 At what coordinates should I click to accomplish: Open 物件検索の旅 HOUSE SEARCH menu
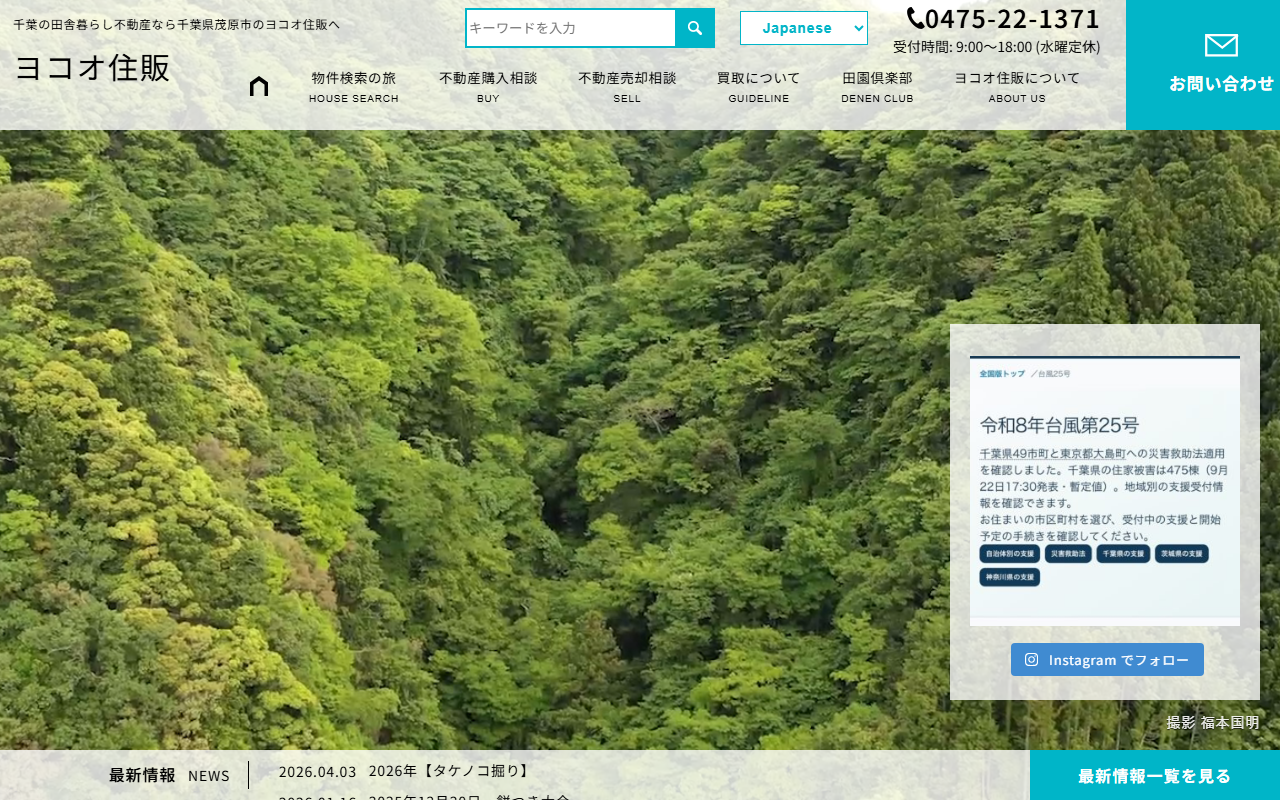[354, 87]
